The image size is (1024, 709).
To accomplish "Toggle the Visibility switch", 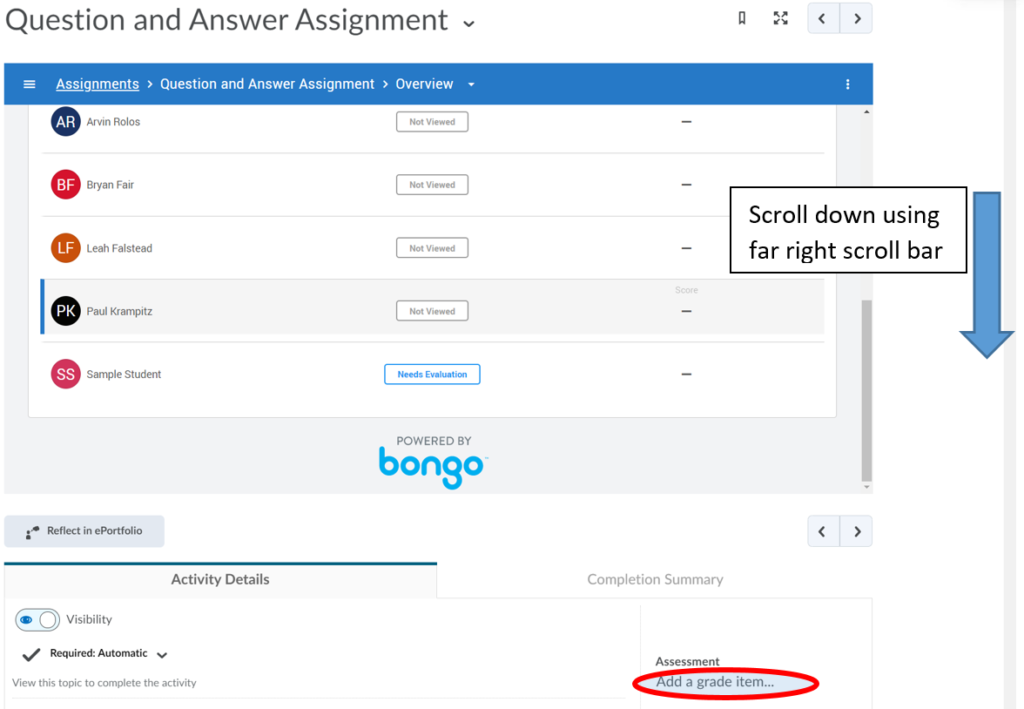I will [38, 620].
